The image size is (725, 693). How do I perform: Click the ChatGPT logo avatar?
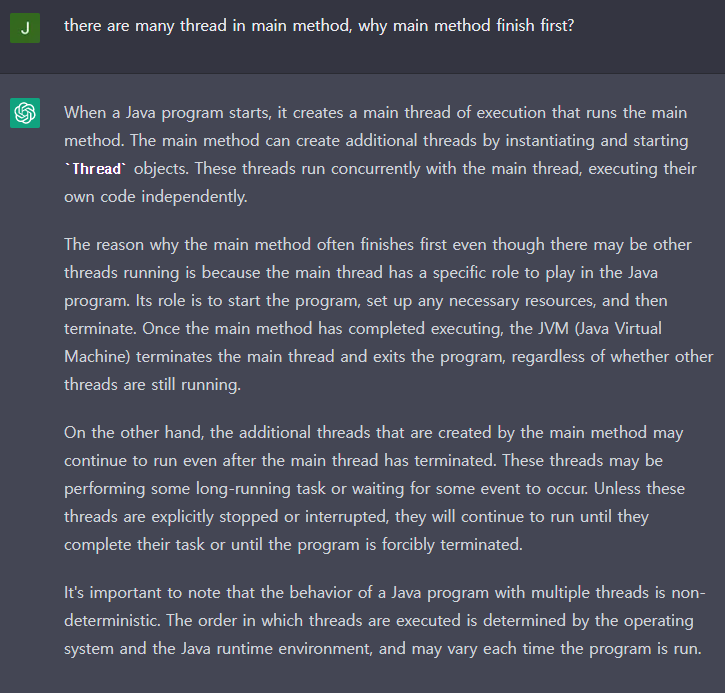25,113
